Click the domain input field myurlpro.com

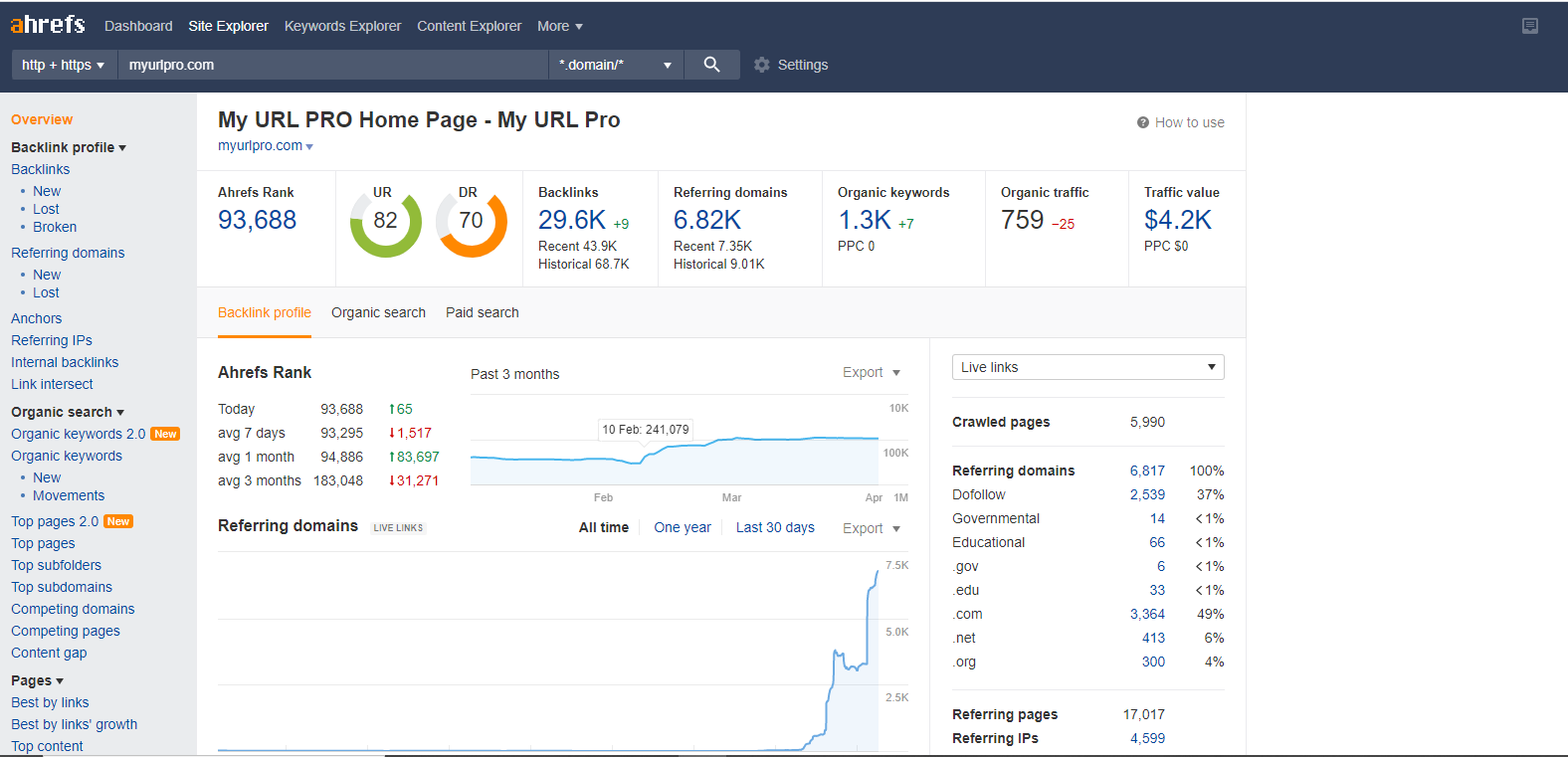click(332, 65)
